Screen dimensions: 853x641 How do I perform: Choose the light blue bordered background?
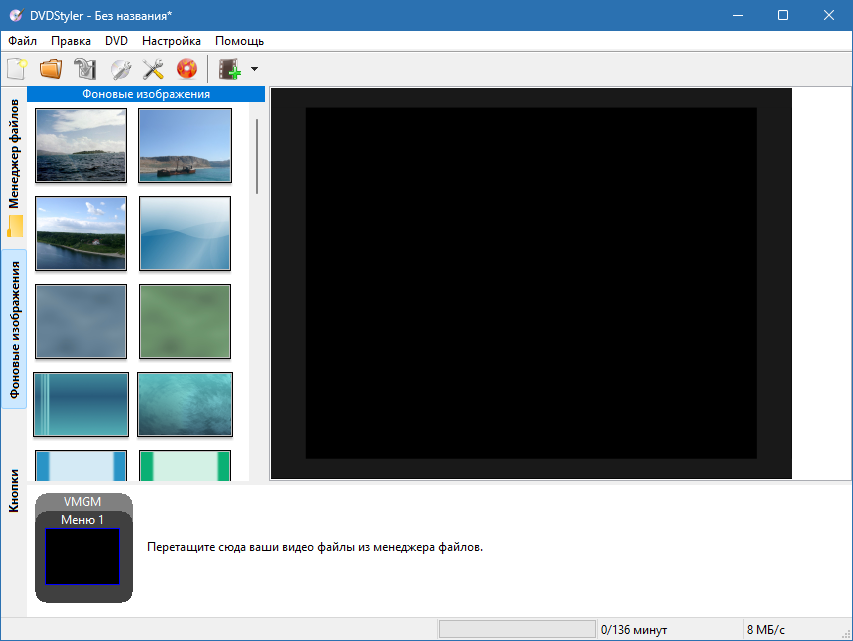click(x=81, y=466)
